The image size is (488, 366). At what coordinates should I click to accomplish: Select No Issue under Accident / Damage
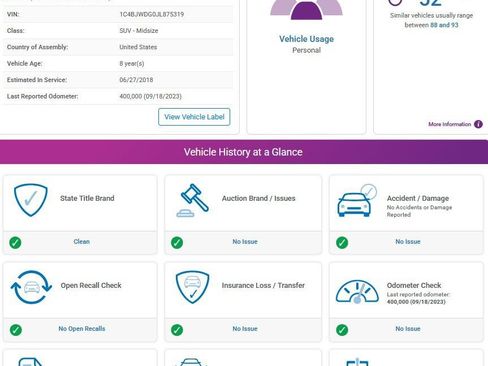pos(408,241)
